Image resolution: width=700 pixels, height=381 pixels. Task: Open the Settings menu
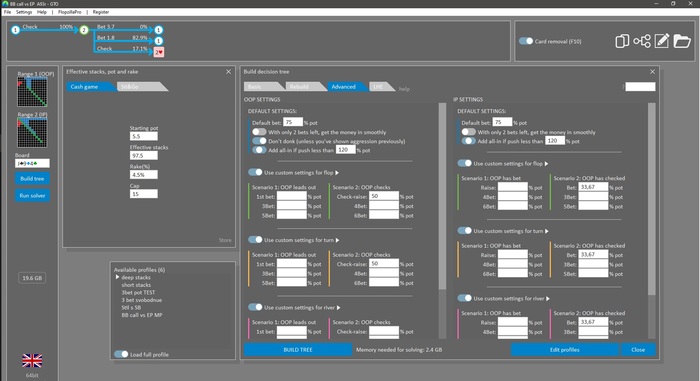(x=24, y=12)
